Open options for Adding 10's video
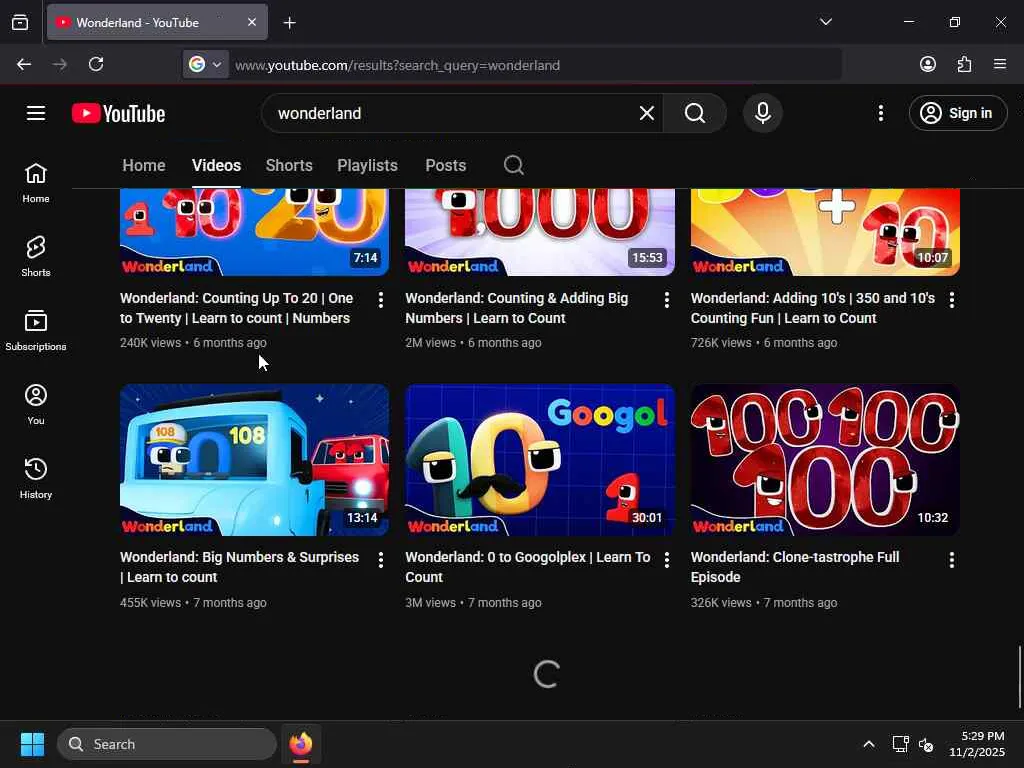The height and width of the screenshot is (768, 1024). click(x=952, y=300)
